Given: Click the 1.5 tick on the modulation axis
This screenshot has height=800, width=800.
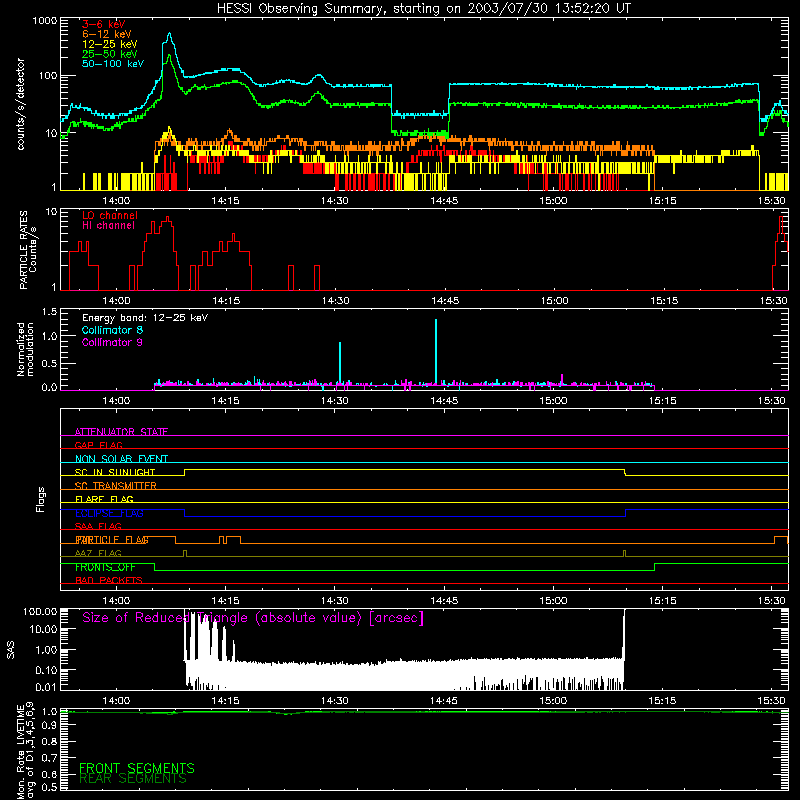Looking at the screenshot, I should (x=49, y=312).
